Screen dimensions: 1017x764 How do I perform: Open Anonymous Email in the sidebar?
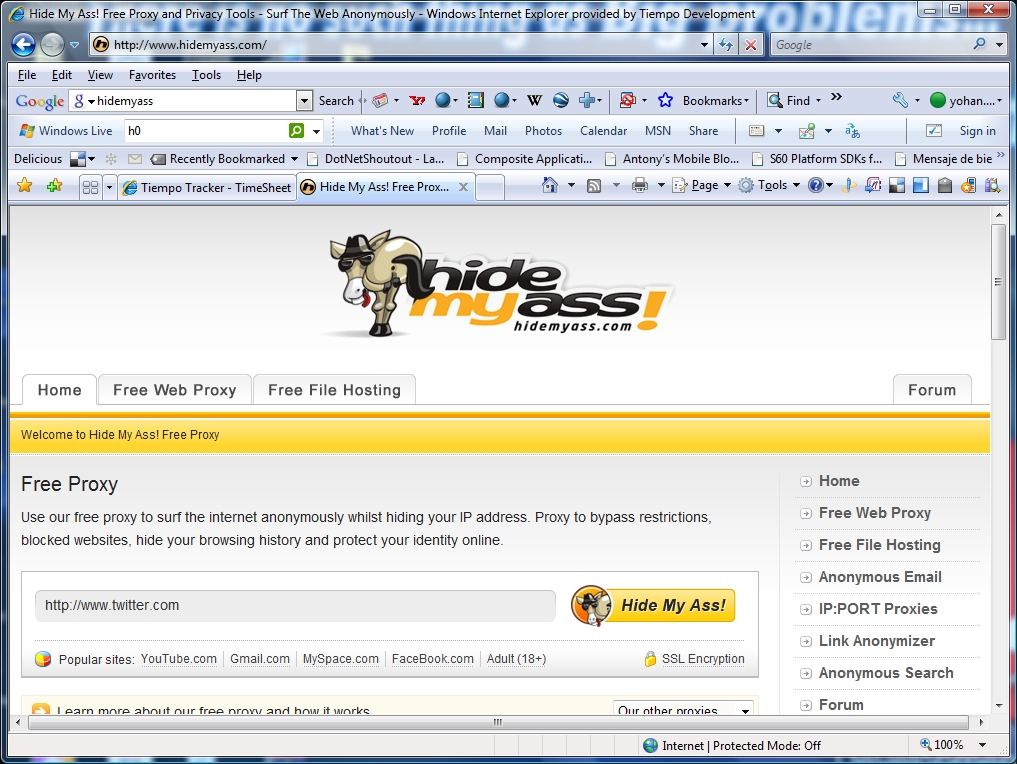[x=880, y=577]
